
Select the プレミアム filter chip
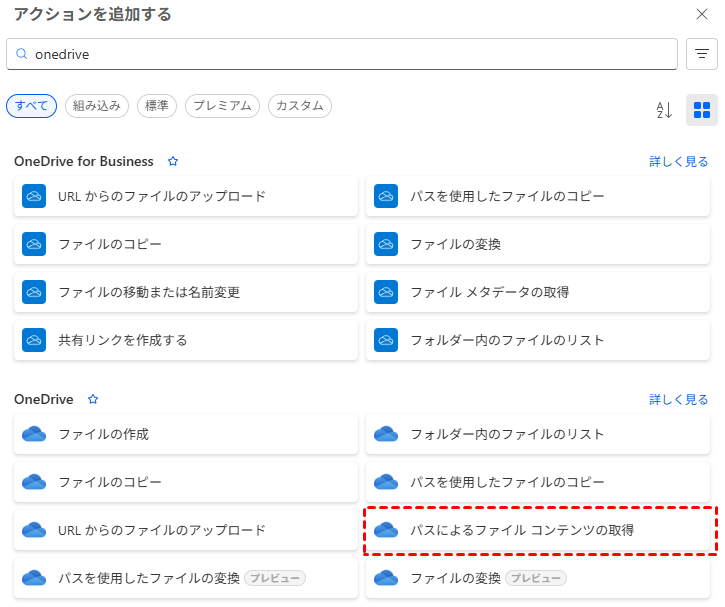coord(222,106)
